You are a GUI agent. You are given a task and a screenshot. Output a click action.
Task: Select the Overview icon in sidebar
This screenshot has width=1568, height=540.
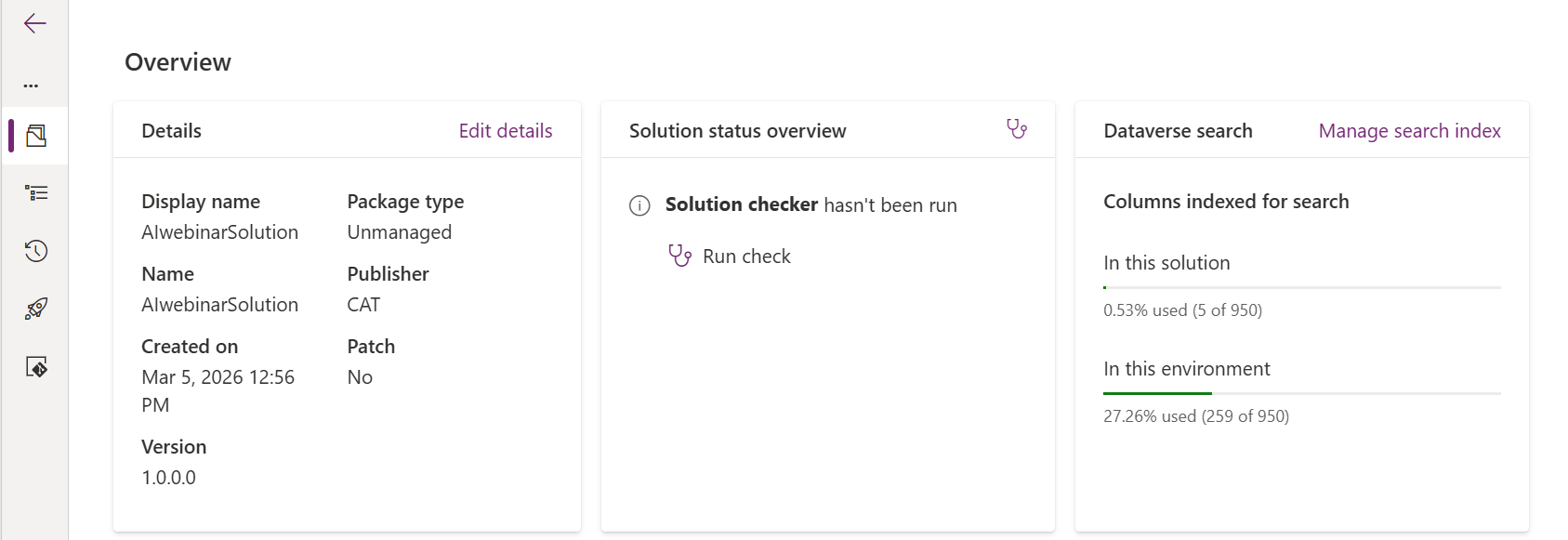click(x=36, y=136)
